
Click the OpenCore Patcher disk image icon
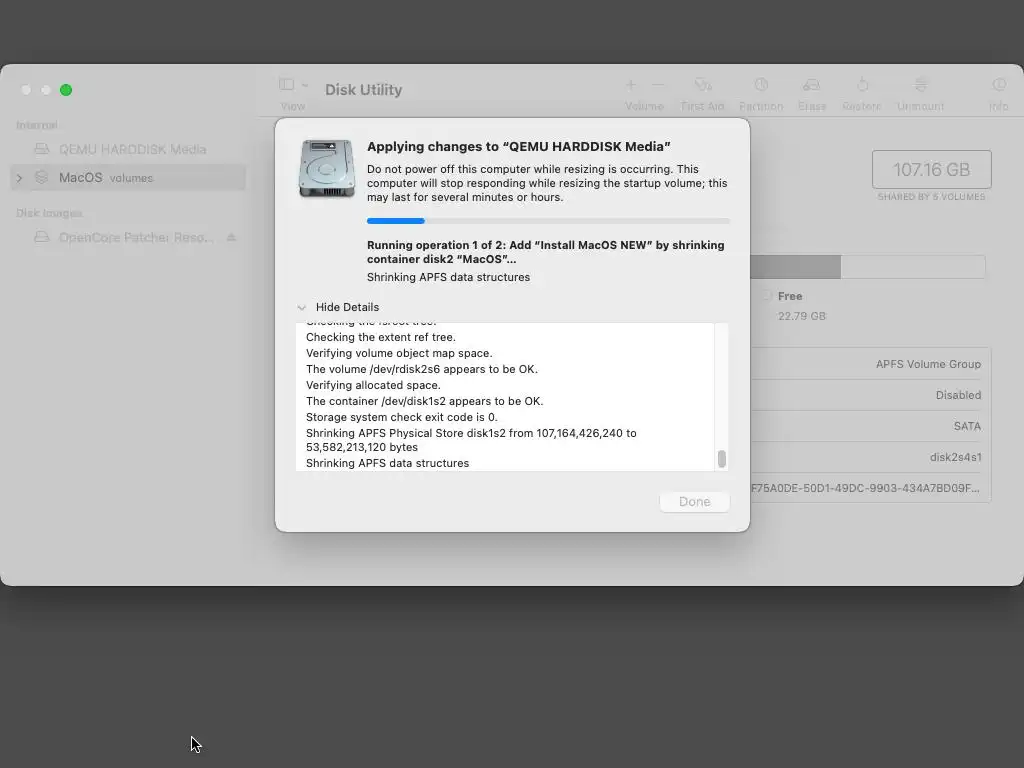(x=42, y=237)
